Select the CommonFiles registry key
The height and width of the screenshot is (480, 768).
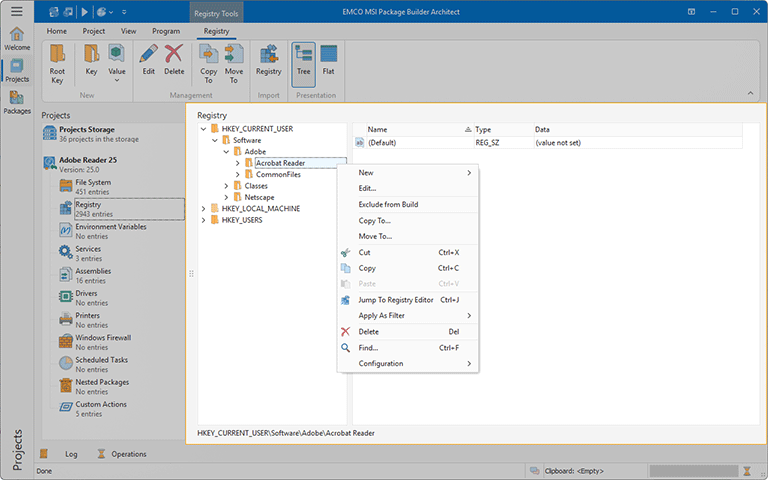pos(278,174)
